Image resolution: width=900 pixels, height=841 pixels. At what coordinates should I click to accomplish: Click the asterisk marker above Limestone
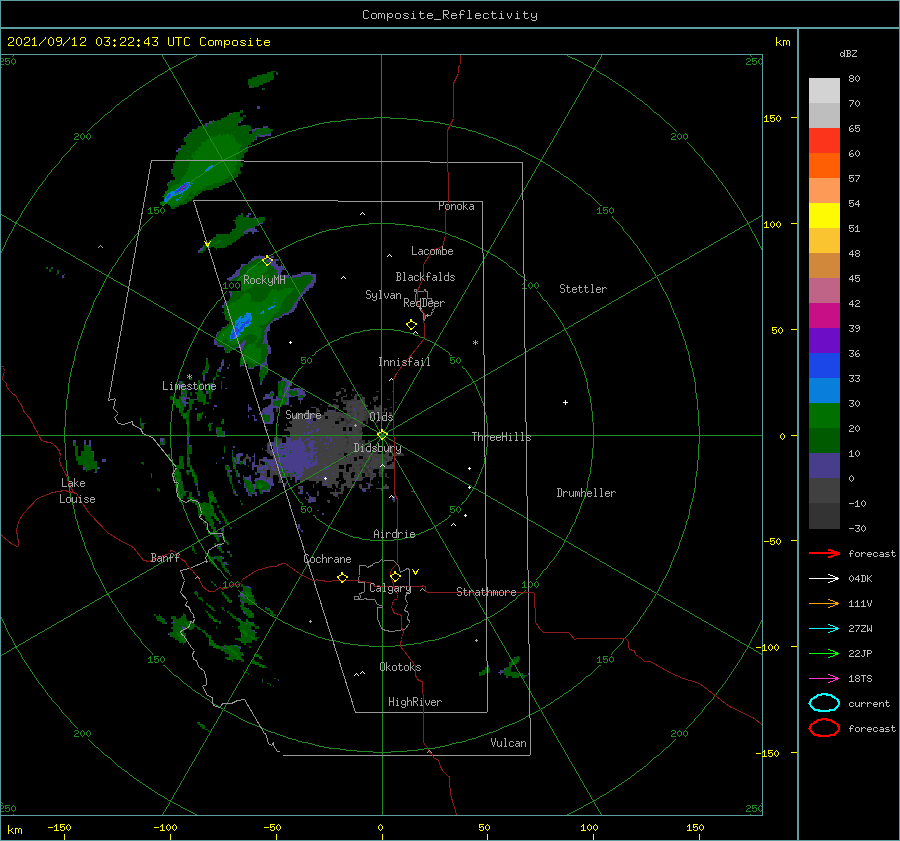click(189, 377)
